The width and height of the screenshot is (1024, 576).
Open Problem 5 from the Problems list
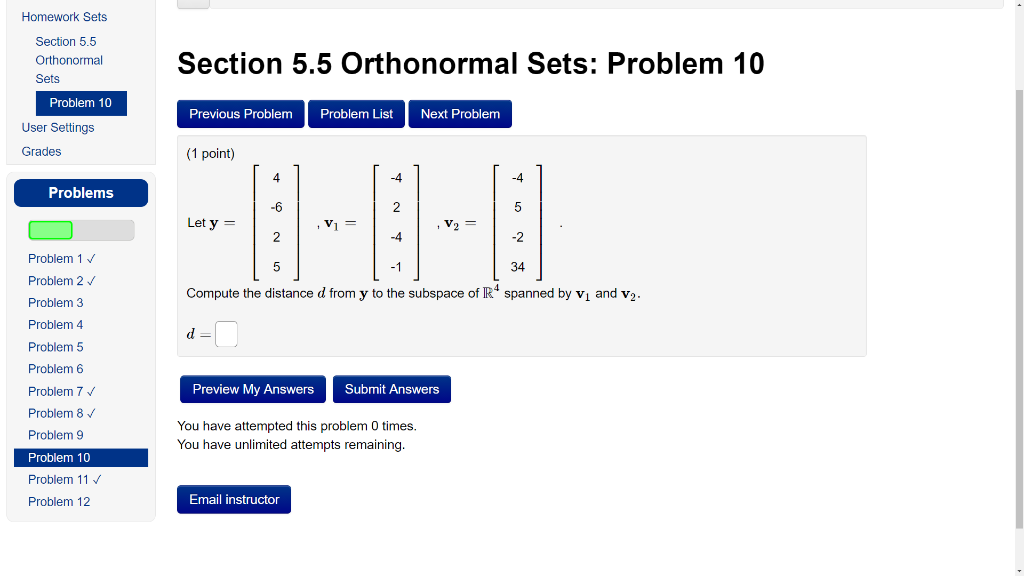pyautogui.click(x=55, y=346)
